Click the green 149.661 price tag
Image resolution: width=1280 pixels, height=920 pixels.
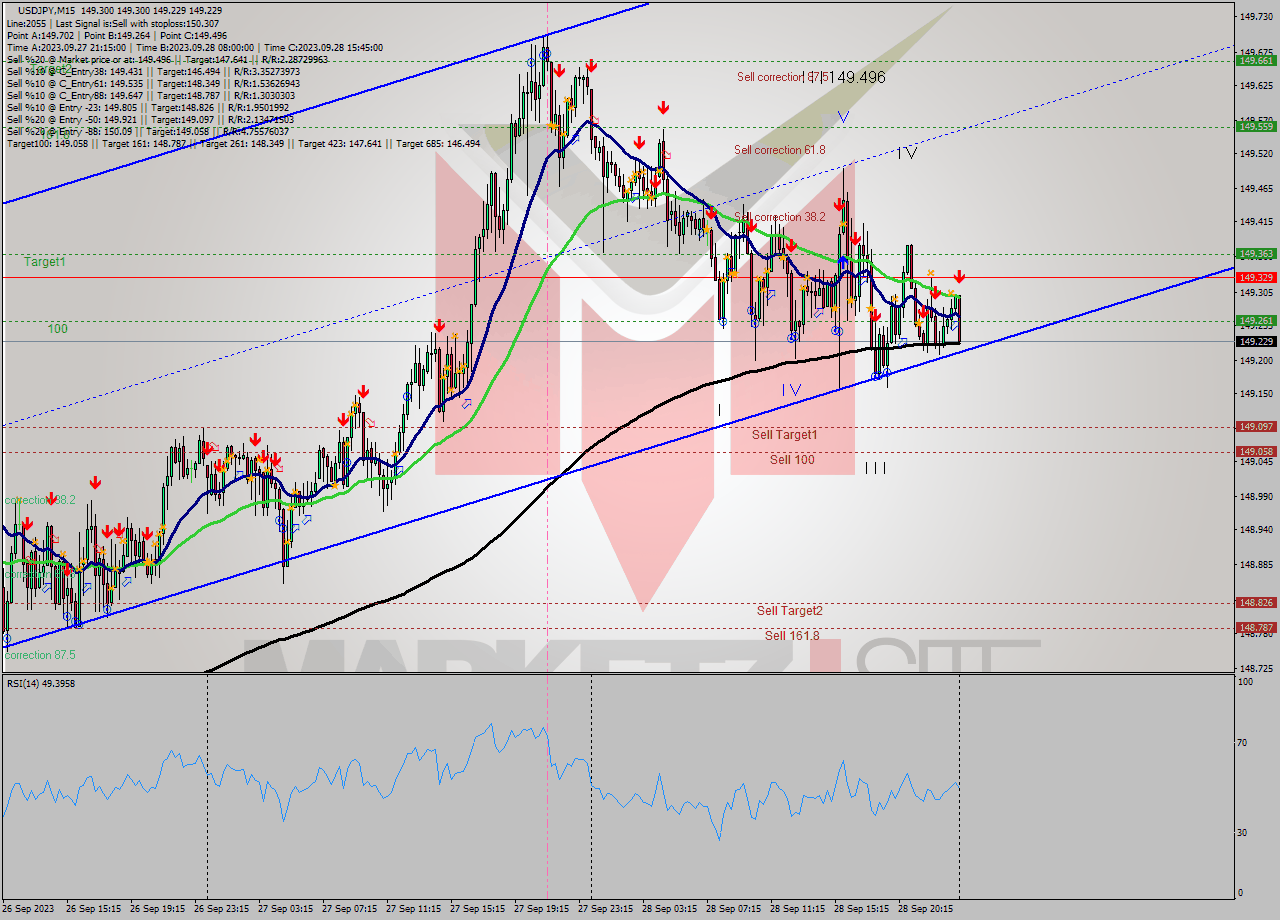point(1256,61)
